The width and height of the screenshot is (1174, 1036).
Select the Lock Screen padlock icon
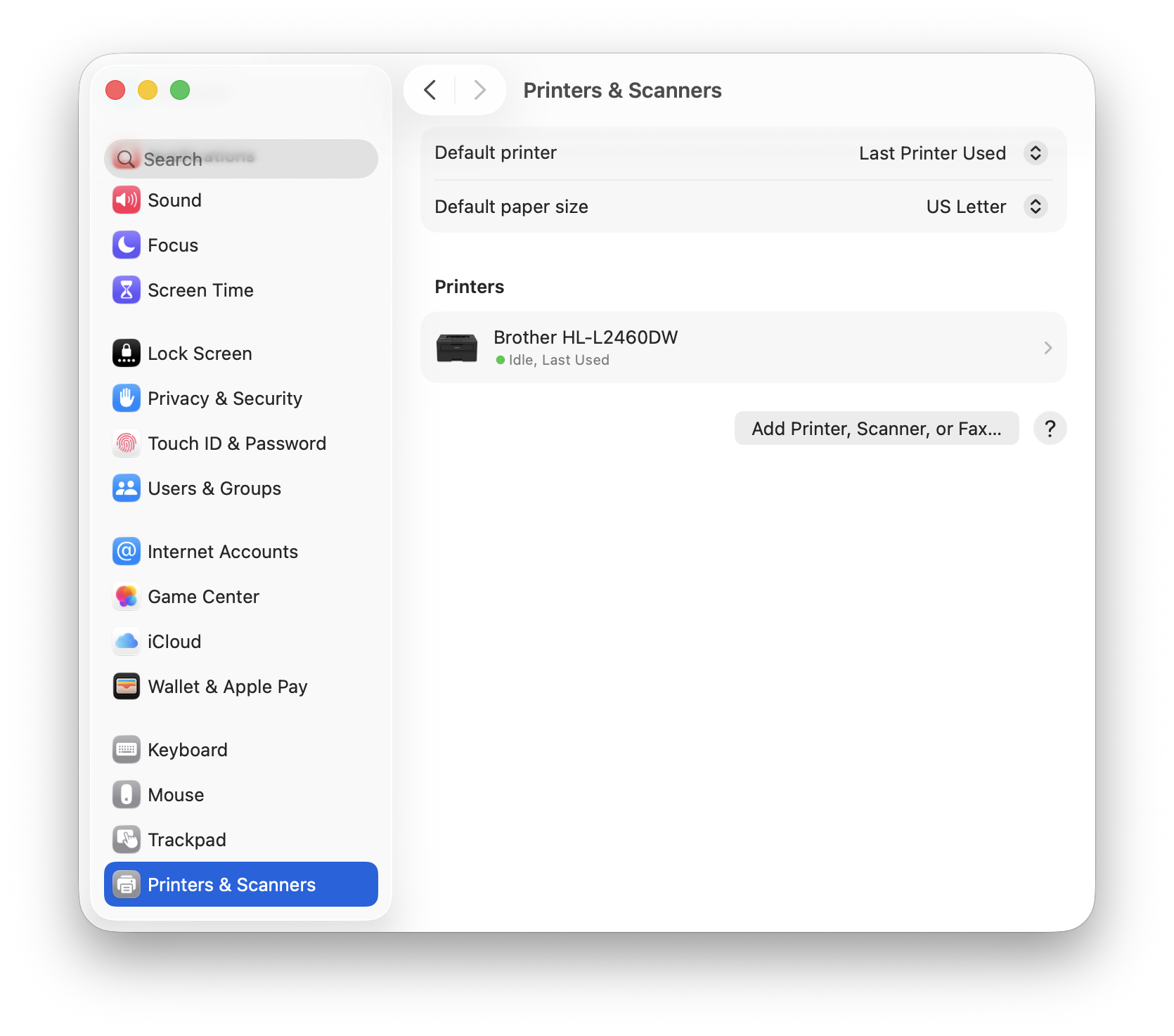coord(127,354)
